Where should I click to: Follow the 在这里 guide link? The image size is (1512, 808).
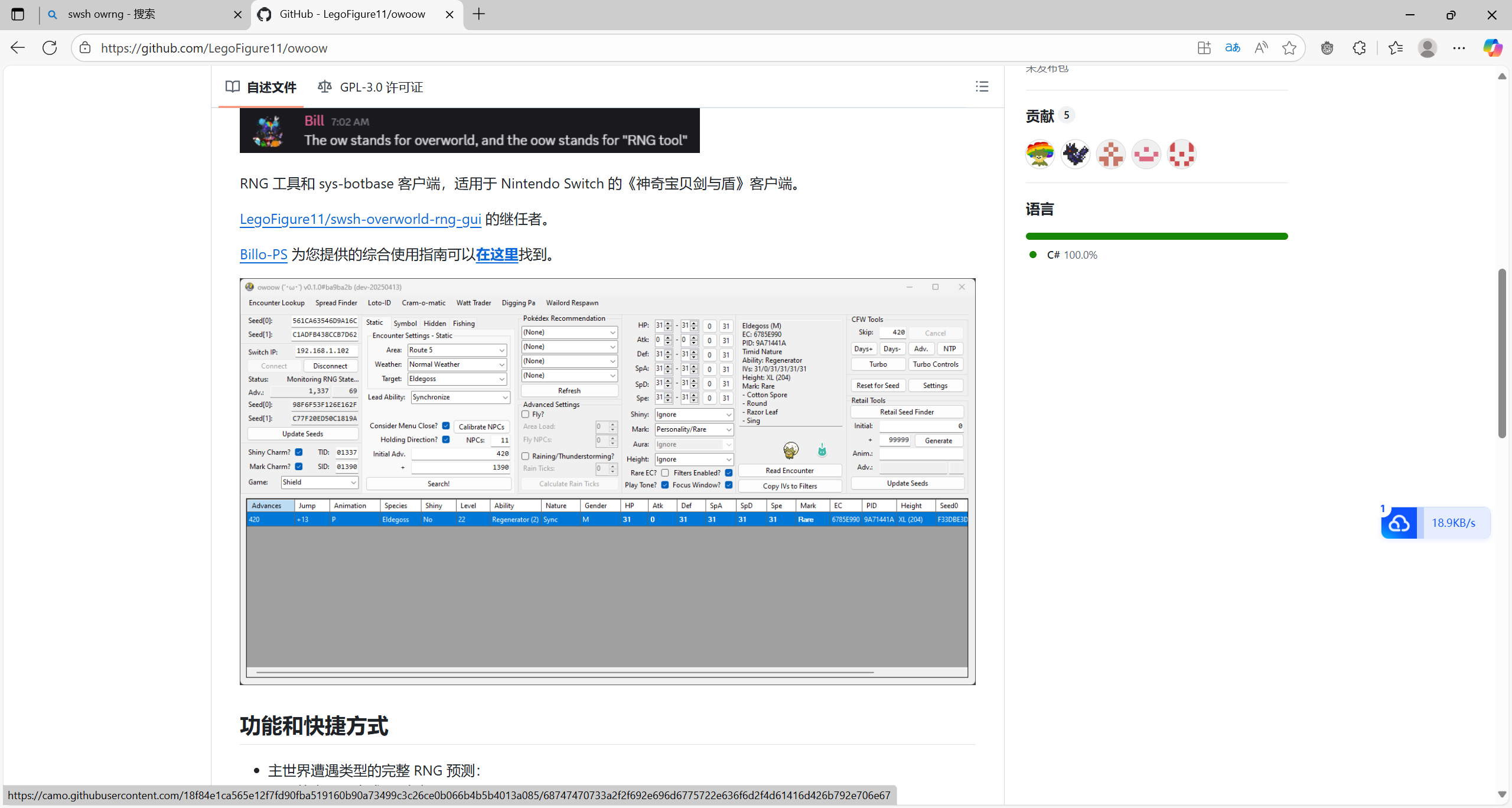[497, 255]
